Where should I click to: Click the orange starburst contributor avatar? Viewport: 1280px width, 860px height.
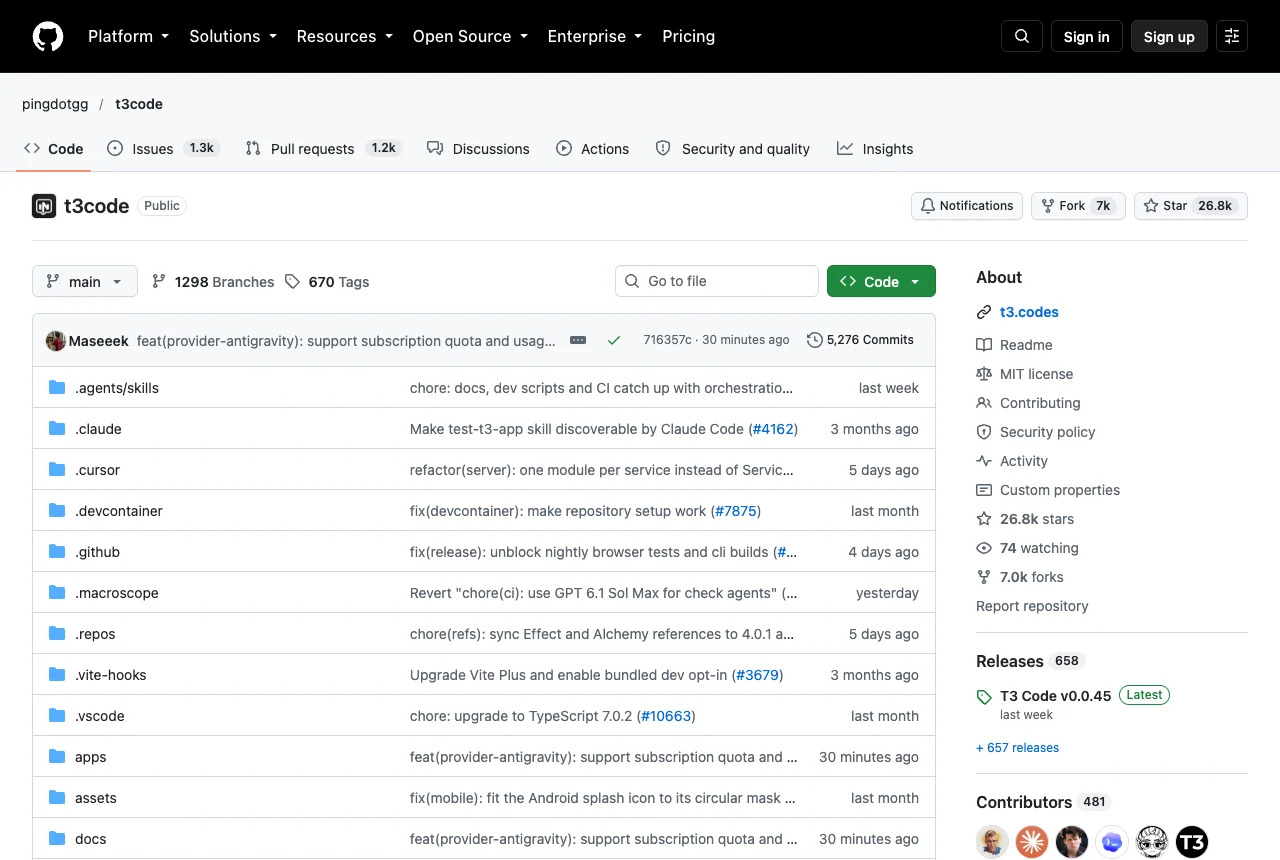coord(1032,842)
